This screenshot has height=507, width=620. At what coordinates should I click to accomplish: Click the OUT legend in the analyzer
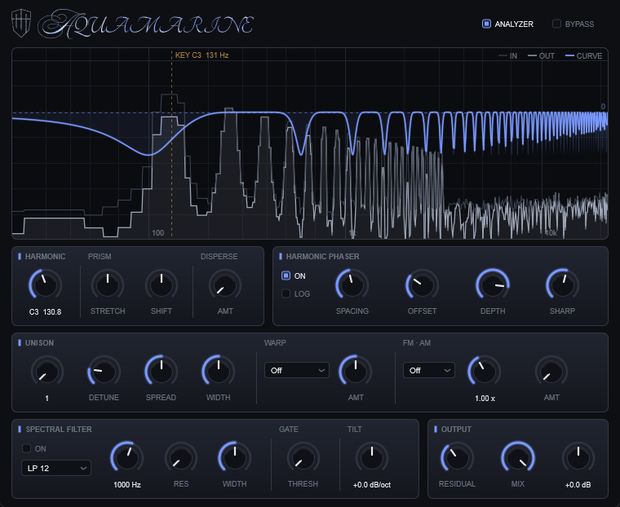click(x=541, y=56)
